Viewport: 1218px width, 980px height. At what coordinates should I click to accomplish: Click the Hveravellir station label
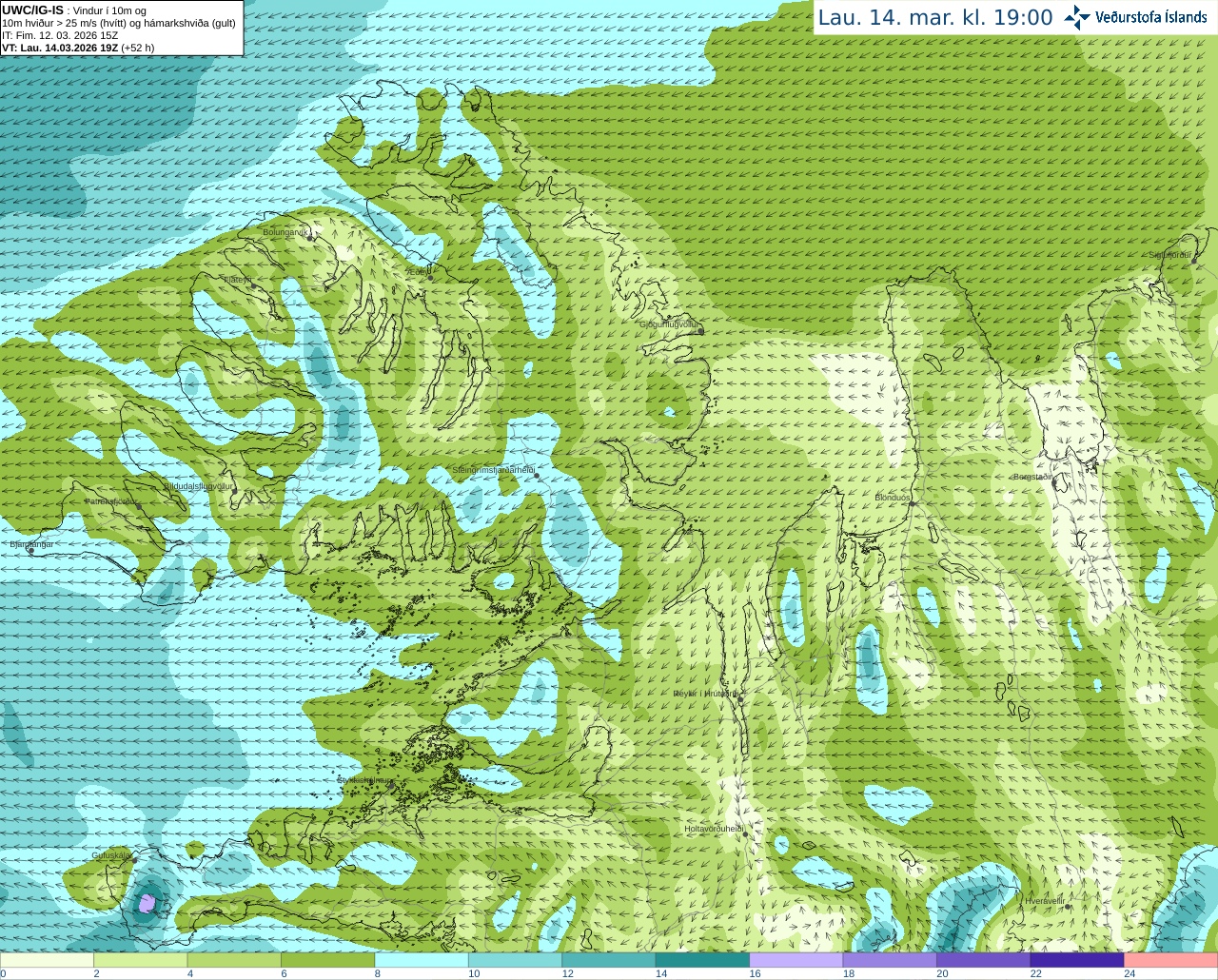point(1044,901)
